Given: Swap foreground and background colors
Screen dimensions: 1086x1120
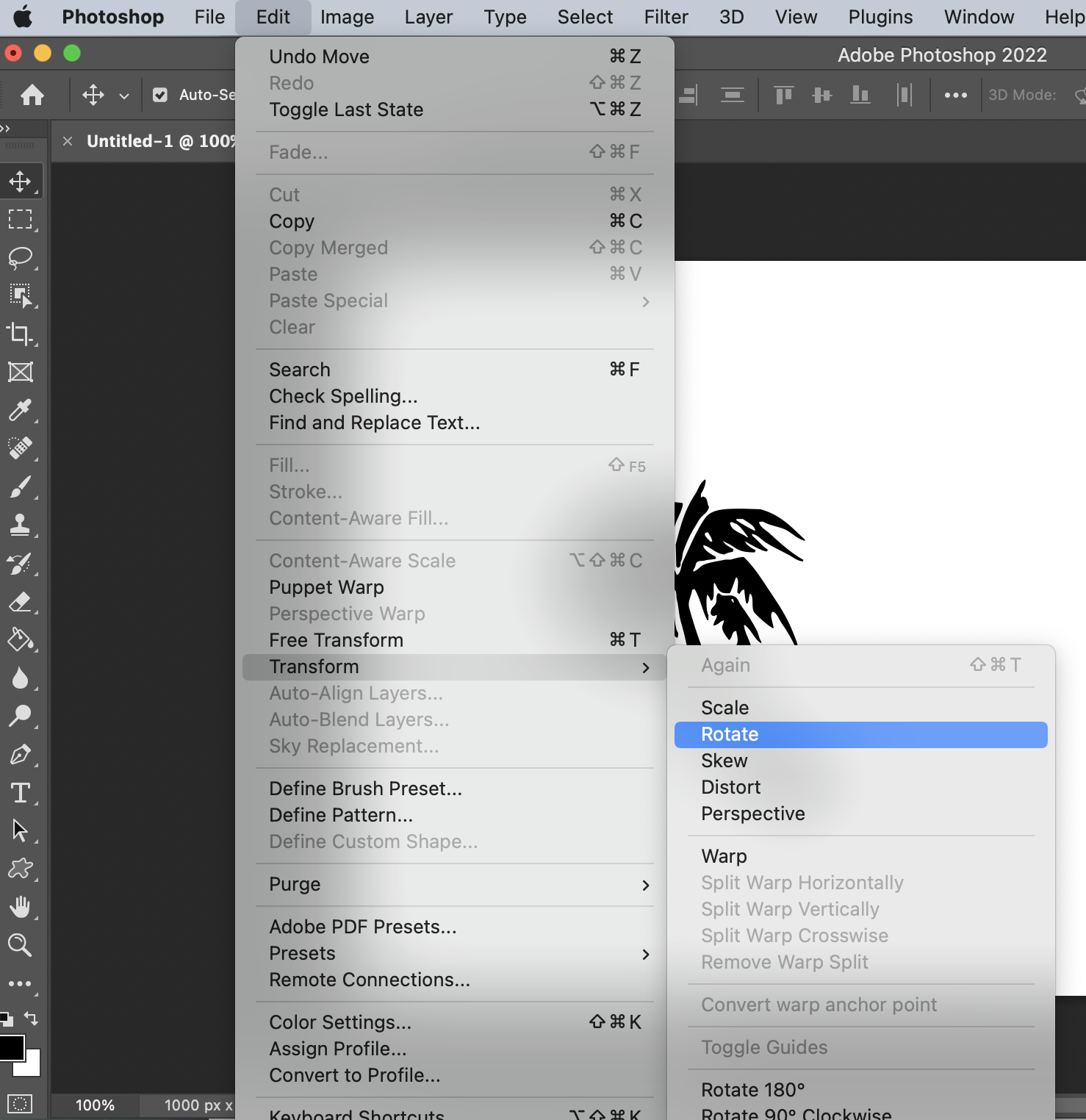Looking at the screenshot, I should [x=31, y=1019].
